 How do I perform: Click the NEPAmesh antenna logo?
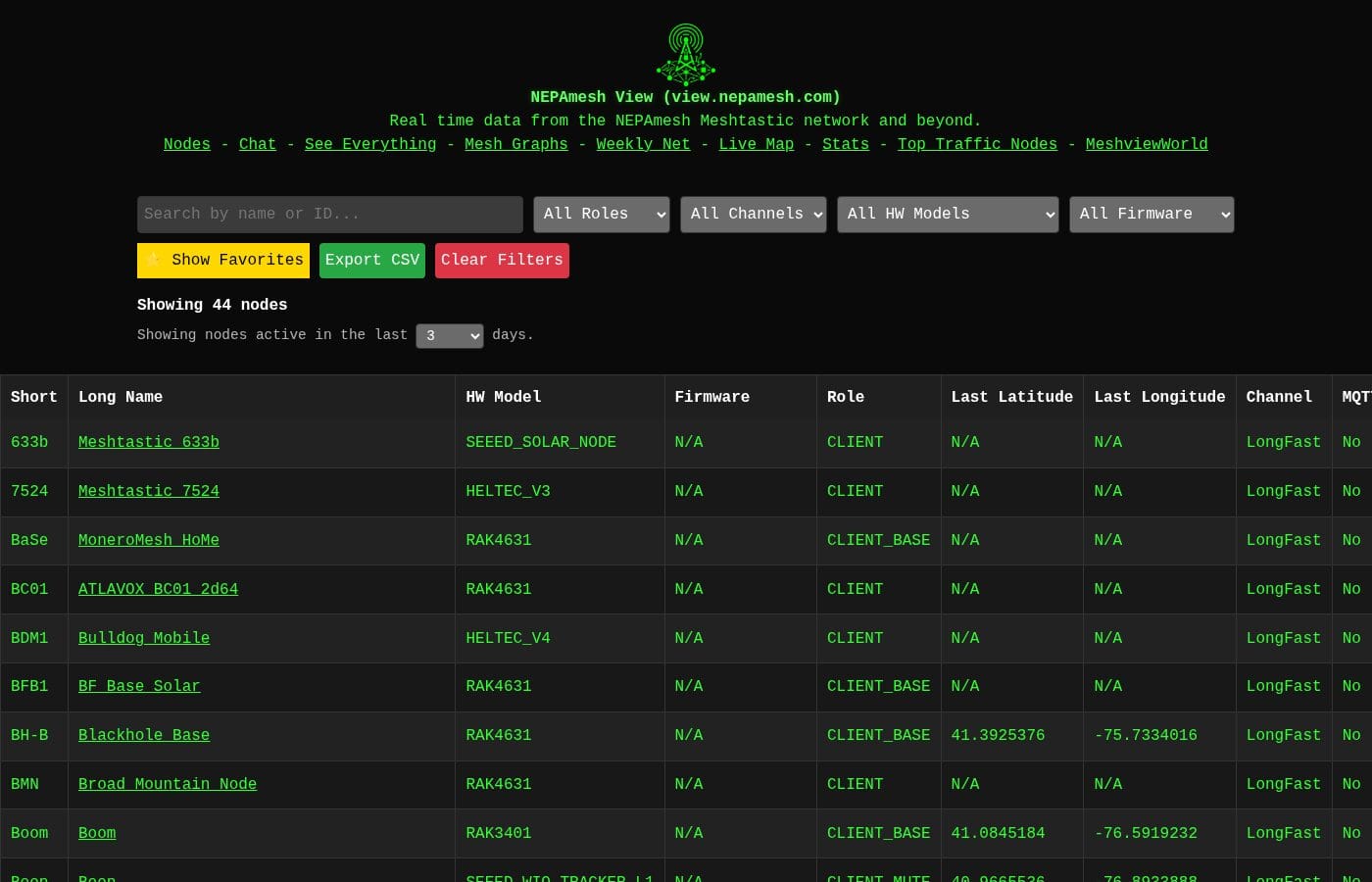[686, 55]
